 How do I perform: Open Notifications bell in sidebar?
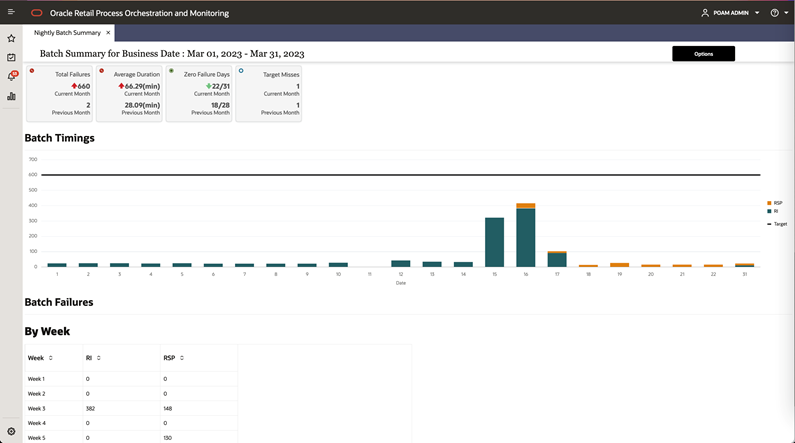[x=11, y=77]
